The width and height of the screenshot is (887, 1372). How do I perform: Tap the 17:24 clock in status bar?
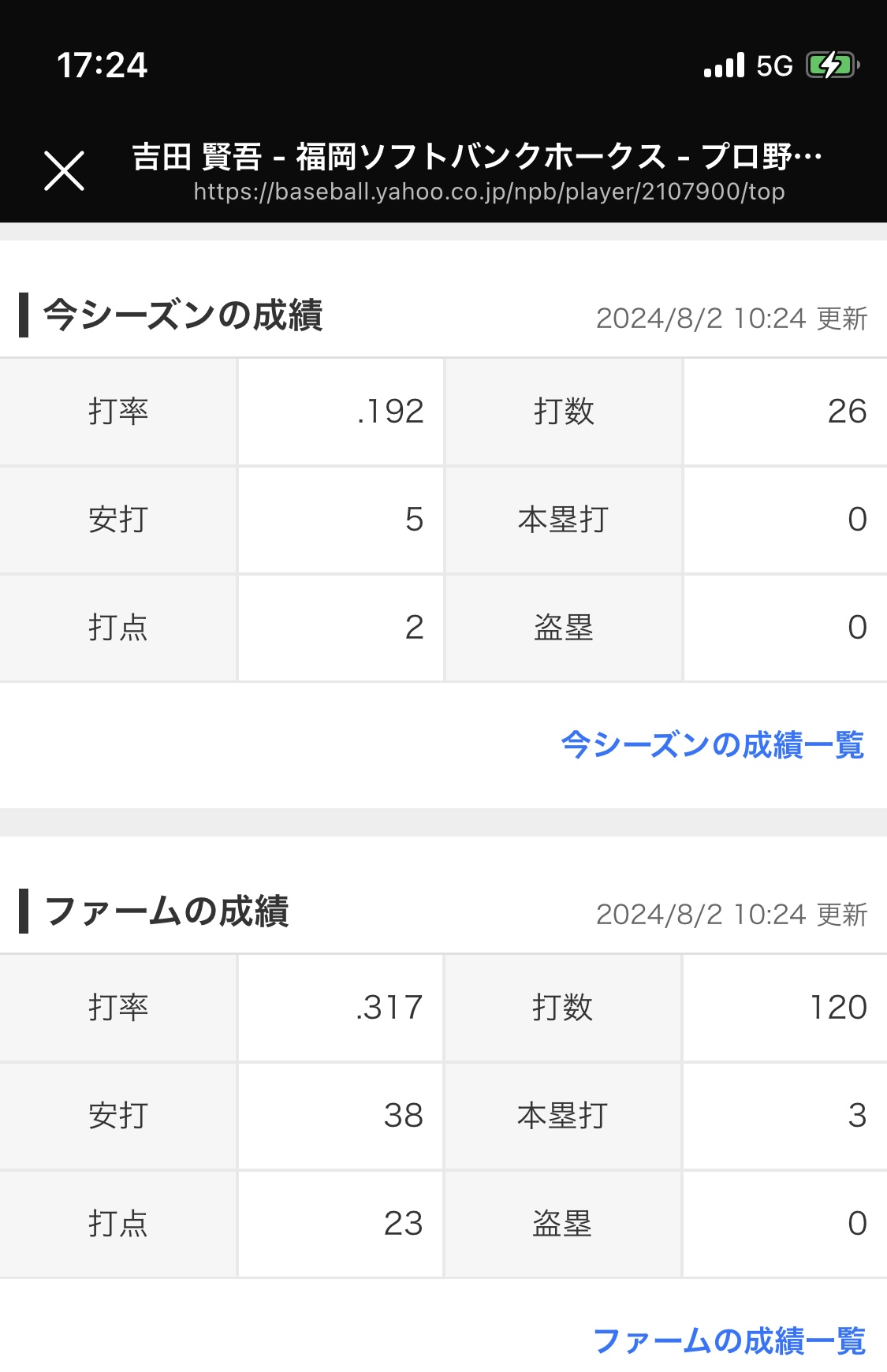click(102, 65)
